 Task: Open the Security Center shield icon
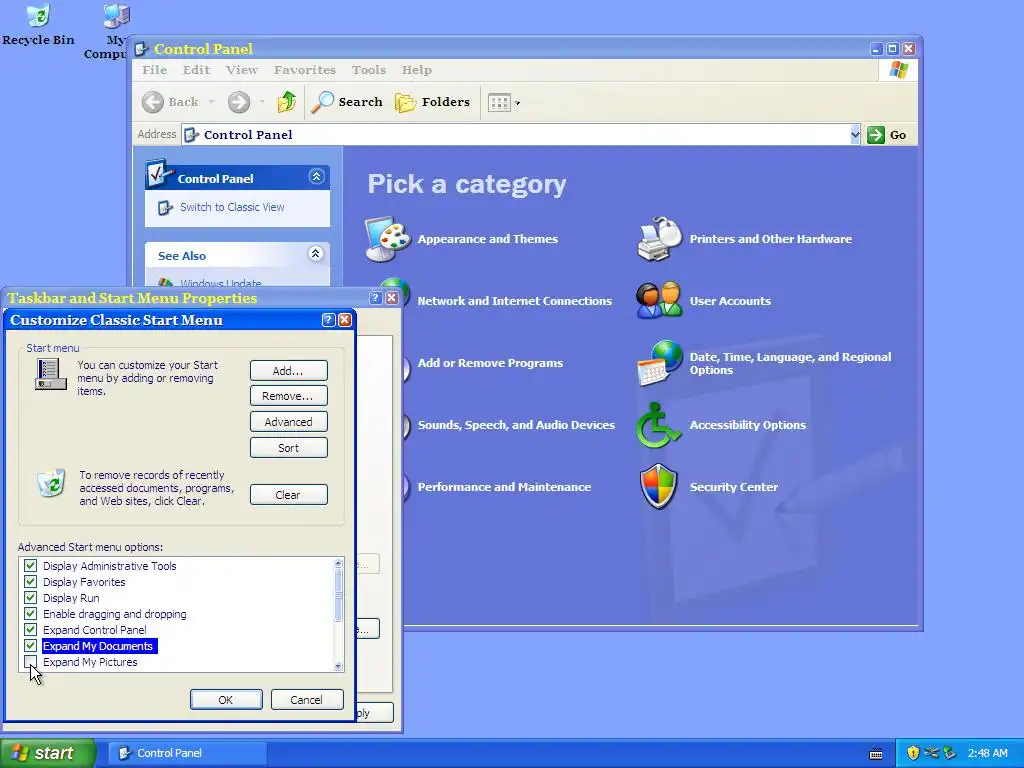tap(659, 487)
